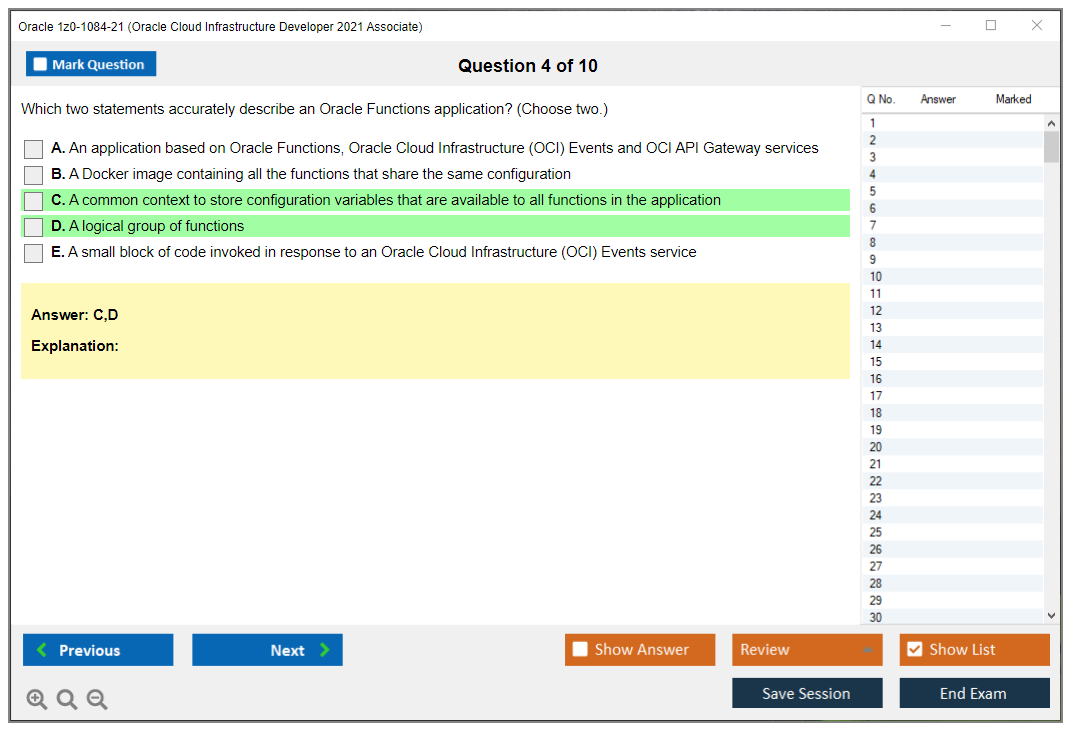The width and height of the screenshot is (1075, 735).
Task: Expand the Q No. column header
Action: 881,99
